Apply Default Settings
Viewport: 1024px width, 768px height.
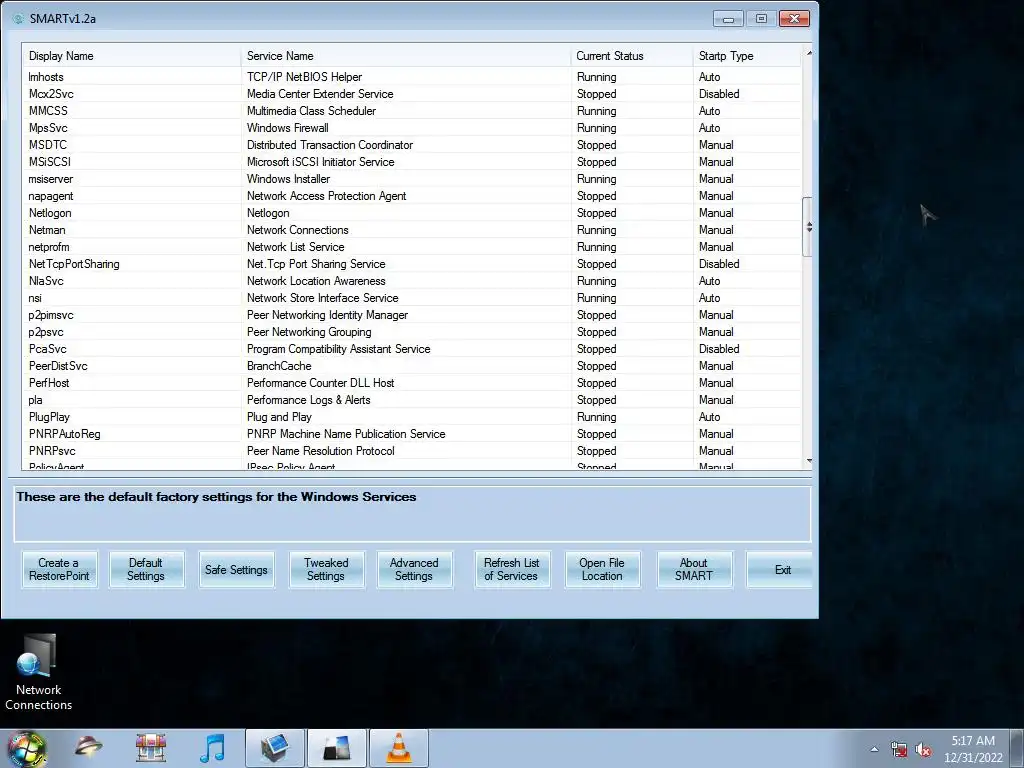[x=146, y=569]
